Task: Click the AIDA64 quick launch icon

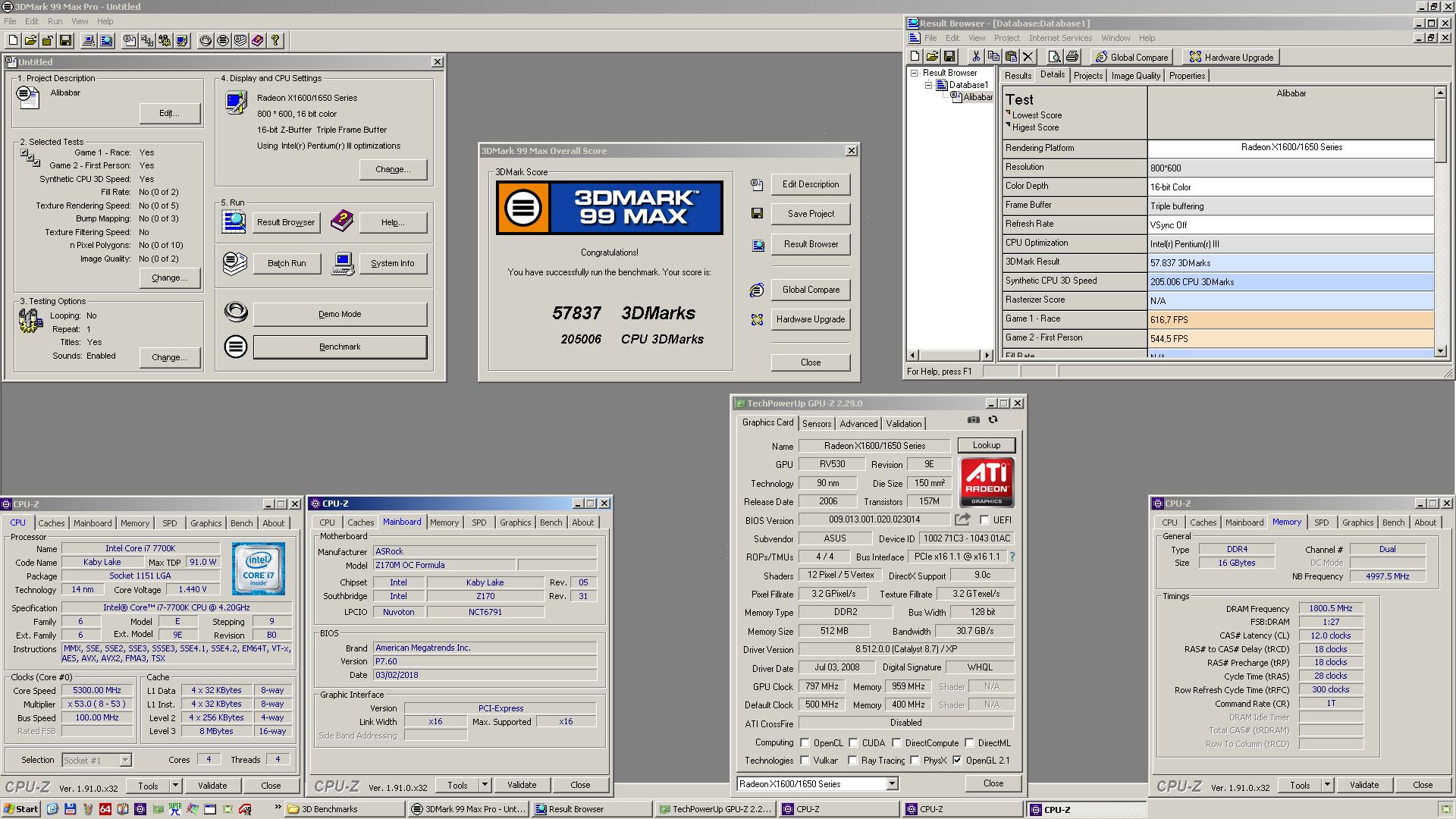Action: [105, 809]
